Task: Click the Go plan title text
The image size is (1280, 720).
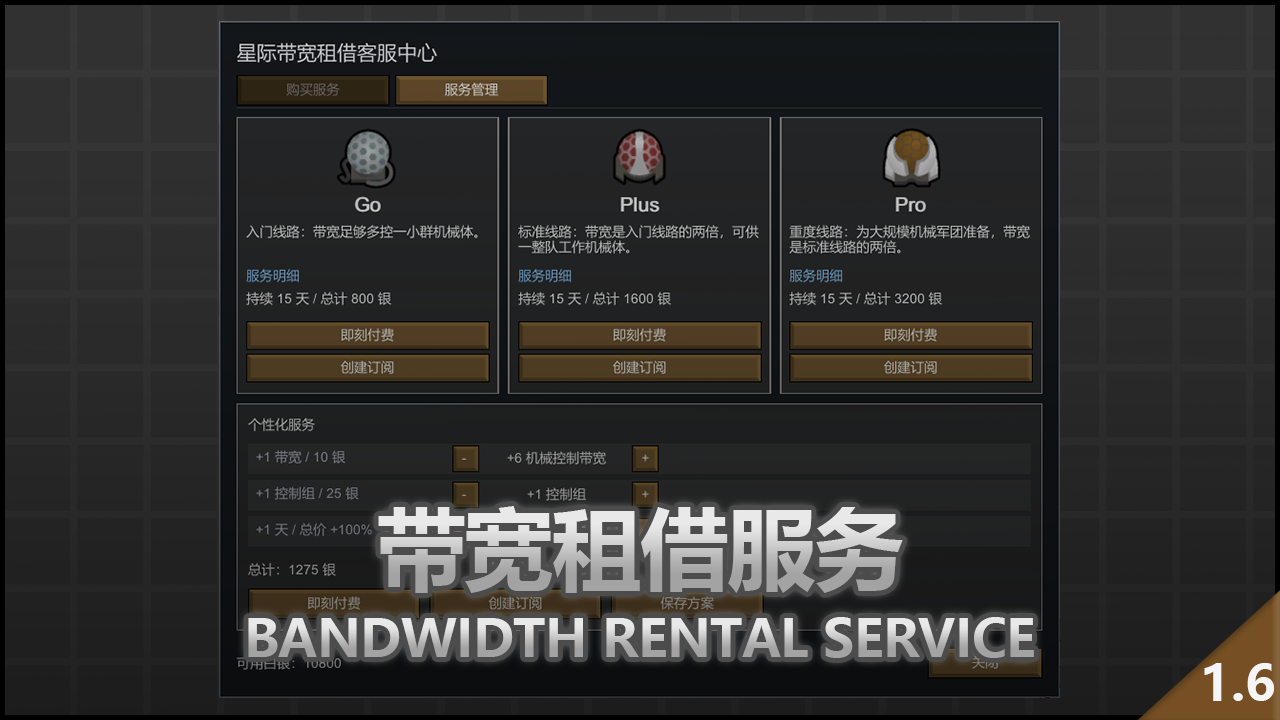Action: (x=367, y=205)
